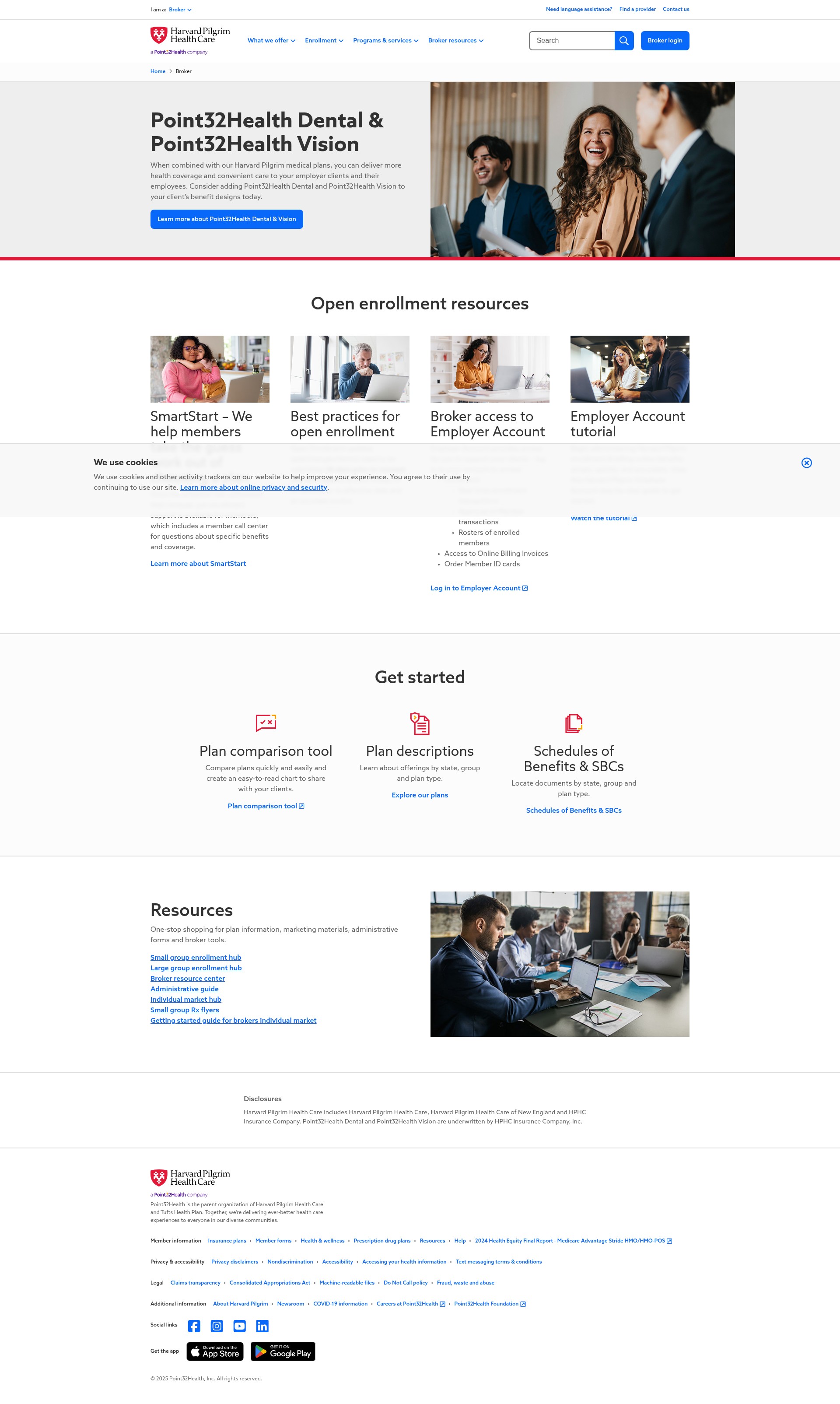Click the Download on the App Store badge
The width and height of the screenshot is (840, 1404).
point(215,1351)
